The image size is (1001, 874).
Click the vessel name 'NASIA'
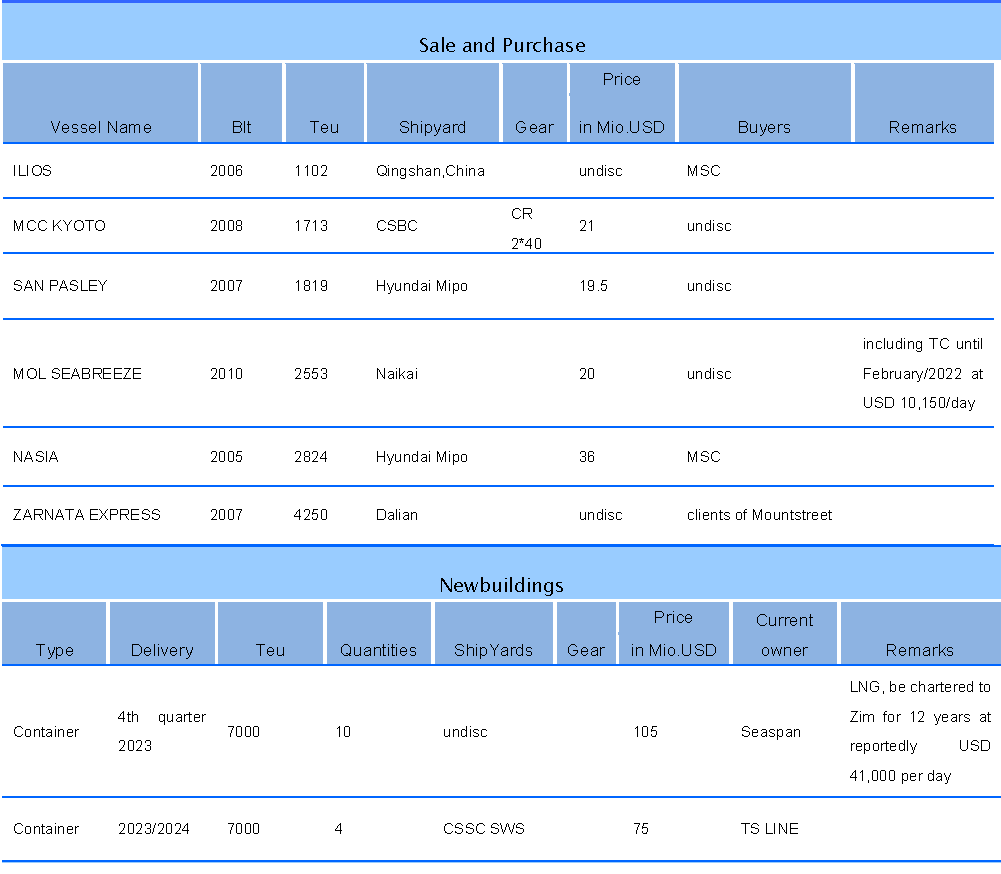tap(36, 457)
